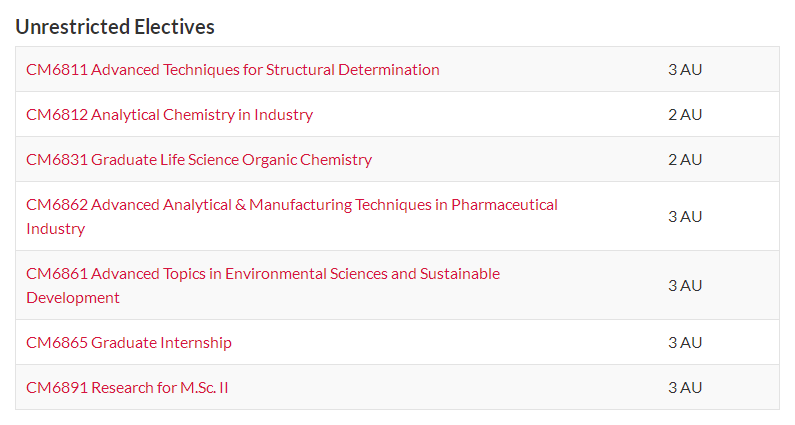Click the wrapped word Industry under CM6862
This screenshot has height=425, width=795.
(56, 229)
